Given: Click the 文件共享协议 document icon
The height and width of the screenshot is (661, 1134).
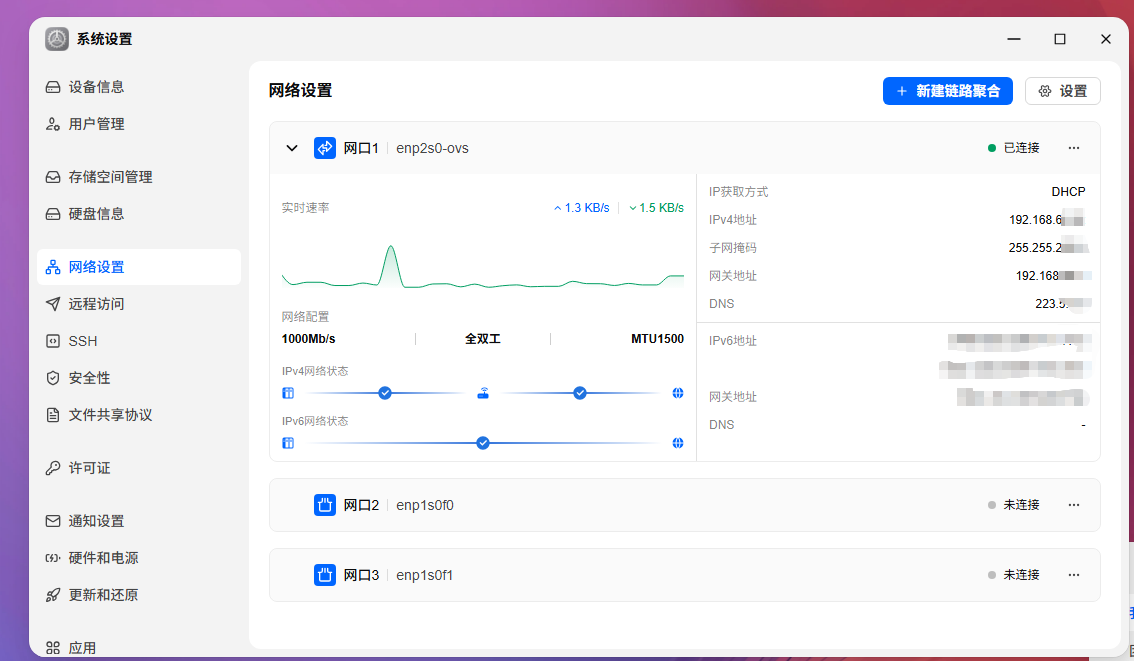Looking at the screenshot, I should pyautogui.click(x=53, y=414).
